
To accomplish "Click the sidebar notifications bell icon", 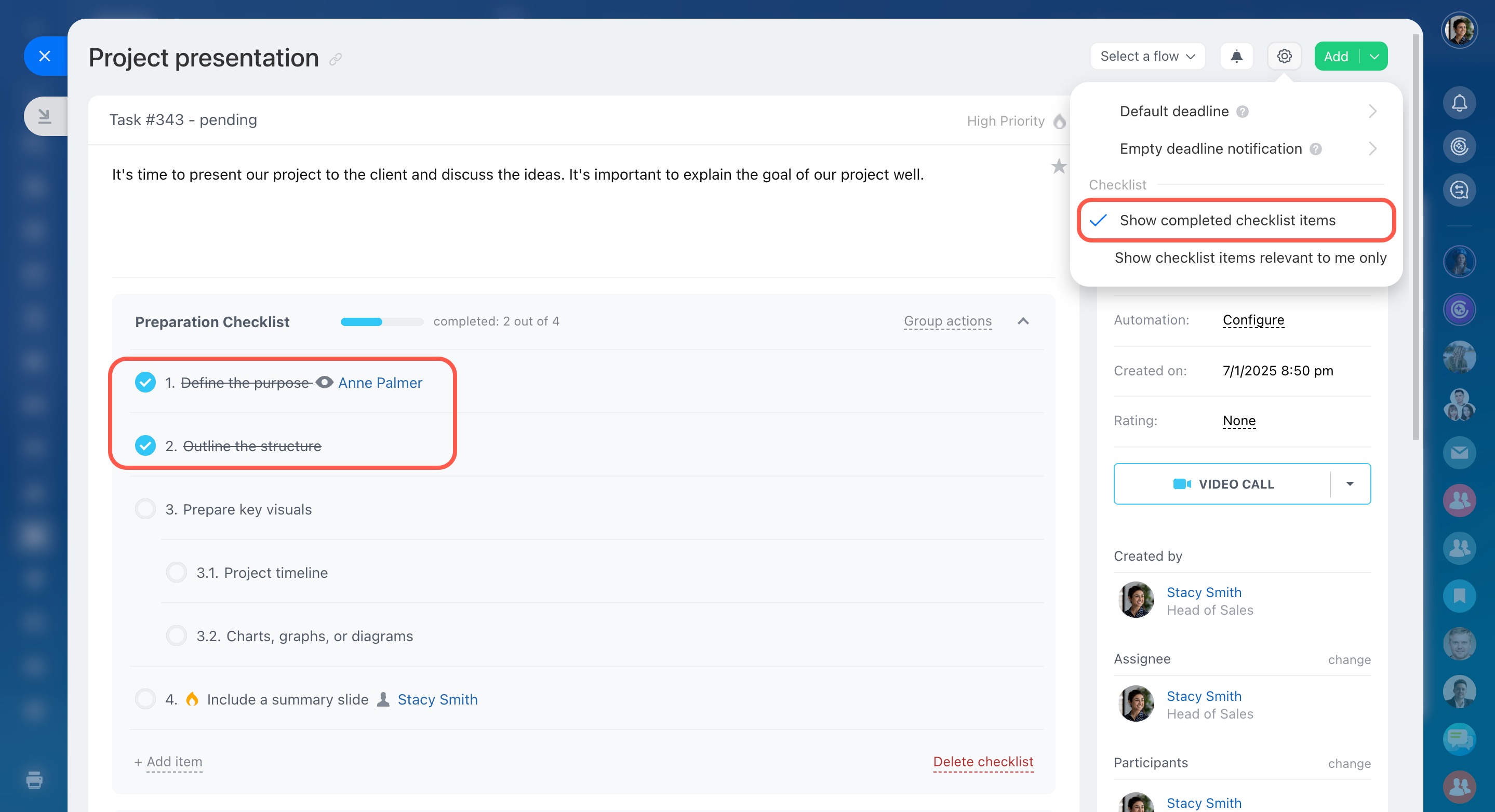I will 1459,103.
